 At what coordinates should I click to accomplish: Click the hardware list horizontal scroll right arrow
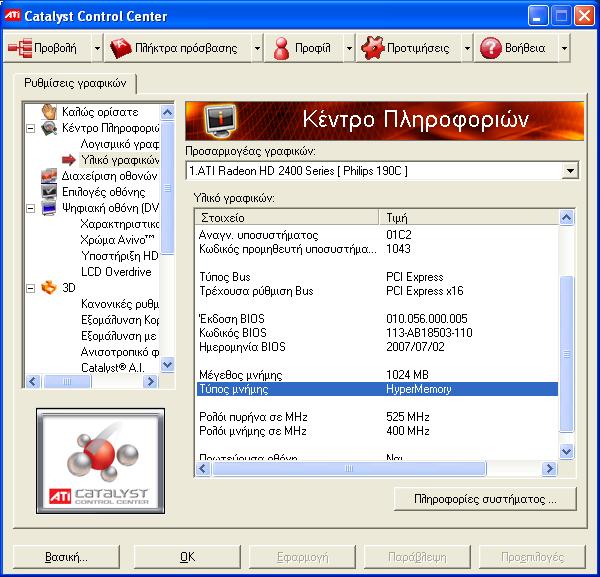pyautogui.click(x=550, y=468)
